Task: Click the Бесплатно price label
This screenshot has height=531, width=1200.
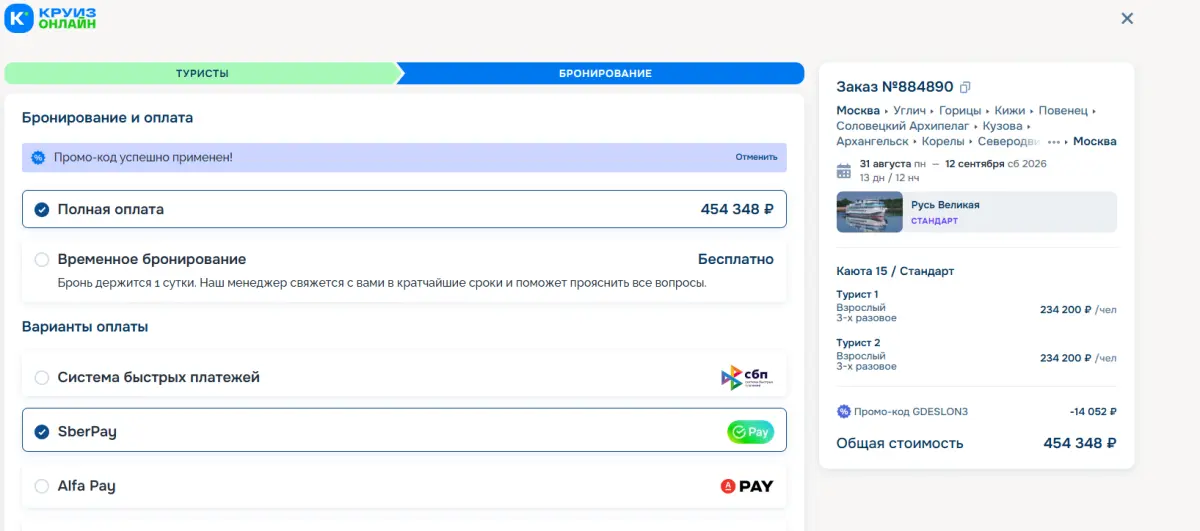Action: pyautogui.click(x=736, y=259)
